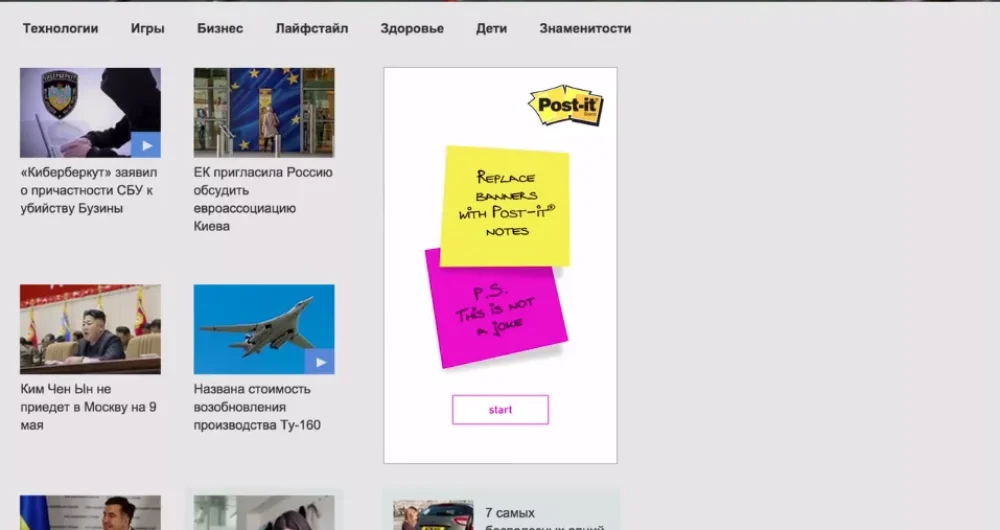1000x530 pixels.
Task: Open Ким Чен Ын не приедет headline
Action: pyautogui.click(x=88, y=407)
